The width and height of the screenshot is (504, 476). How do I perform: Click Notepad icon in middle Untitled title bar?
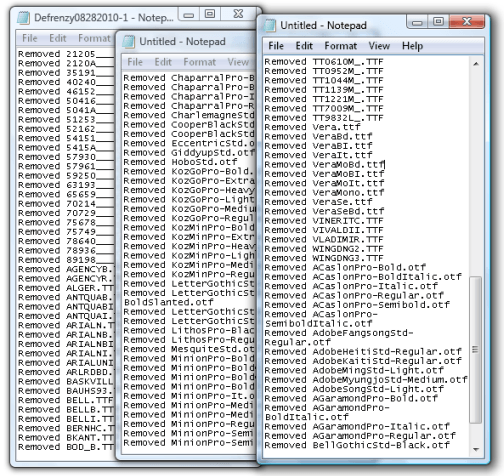click(129, 42)
